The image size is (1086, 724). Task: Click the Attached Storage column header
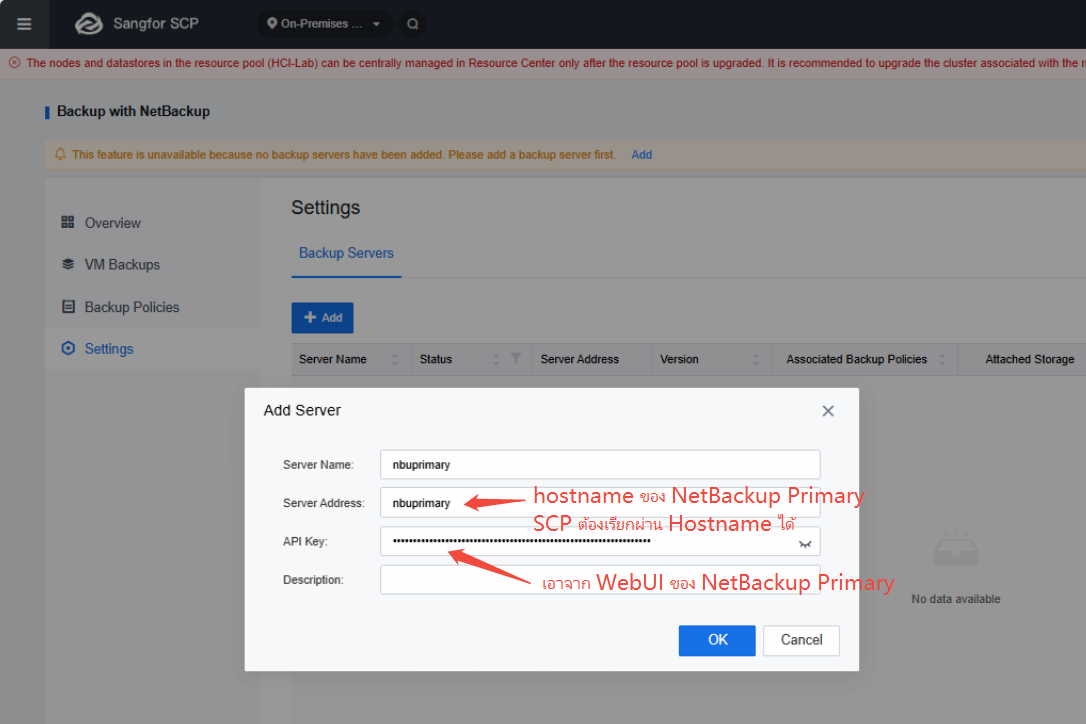[x=1030, y=360]
